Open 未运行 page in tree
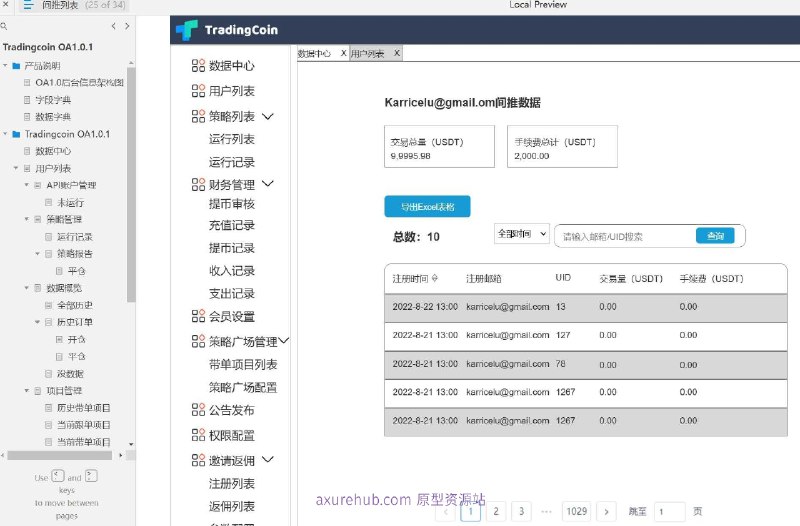This screenshot has height=526, width=800. click(70, 203)
